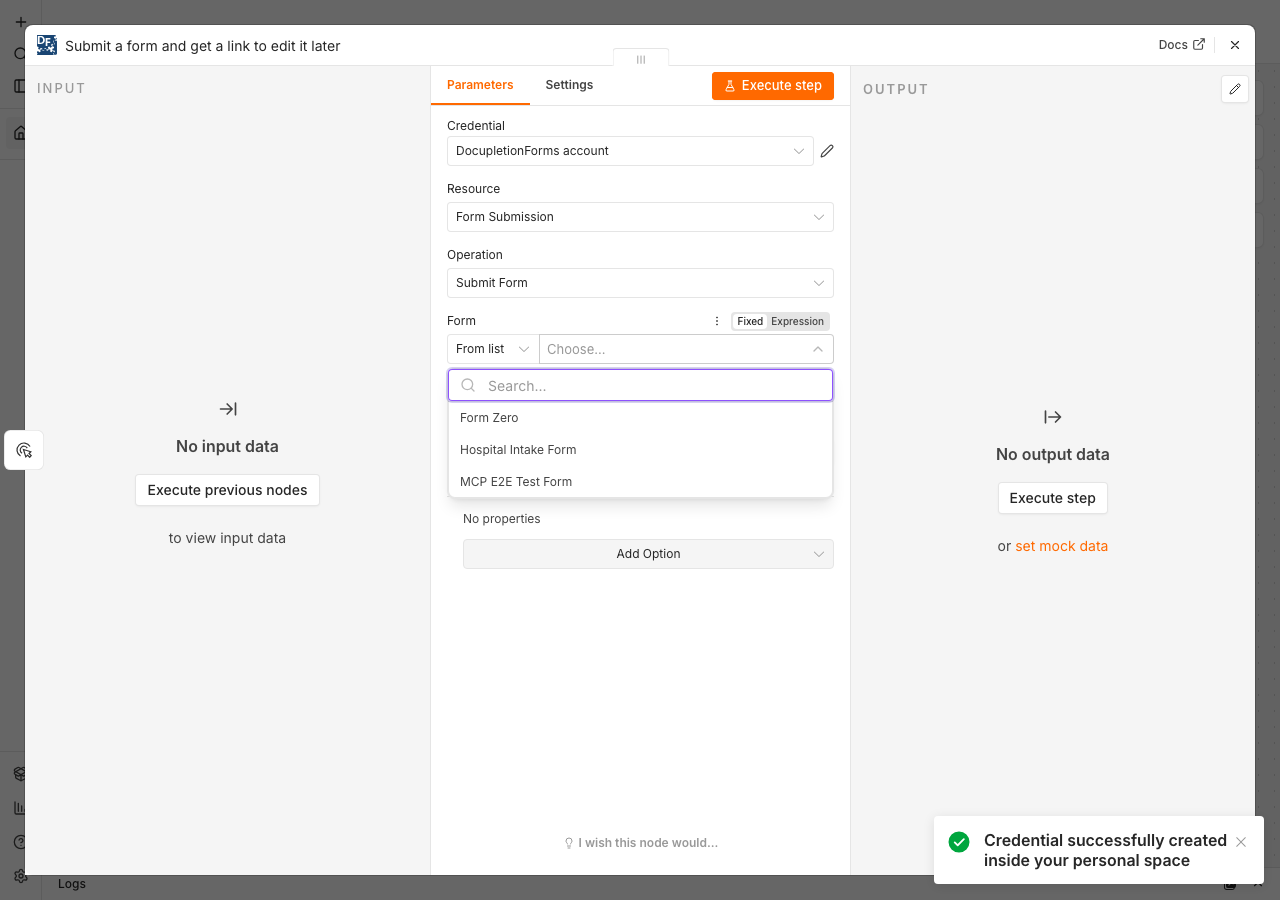This screenshot has height=900, width=1280.
Task: Open the From list mode dropdown
Action: (493, 349)
